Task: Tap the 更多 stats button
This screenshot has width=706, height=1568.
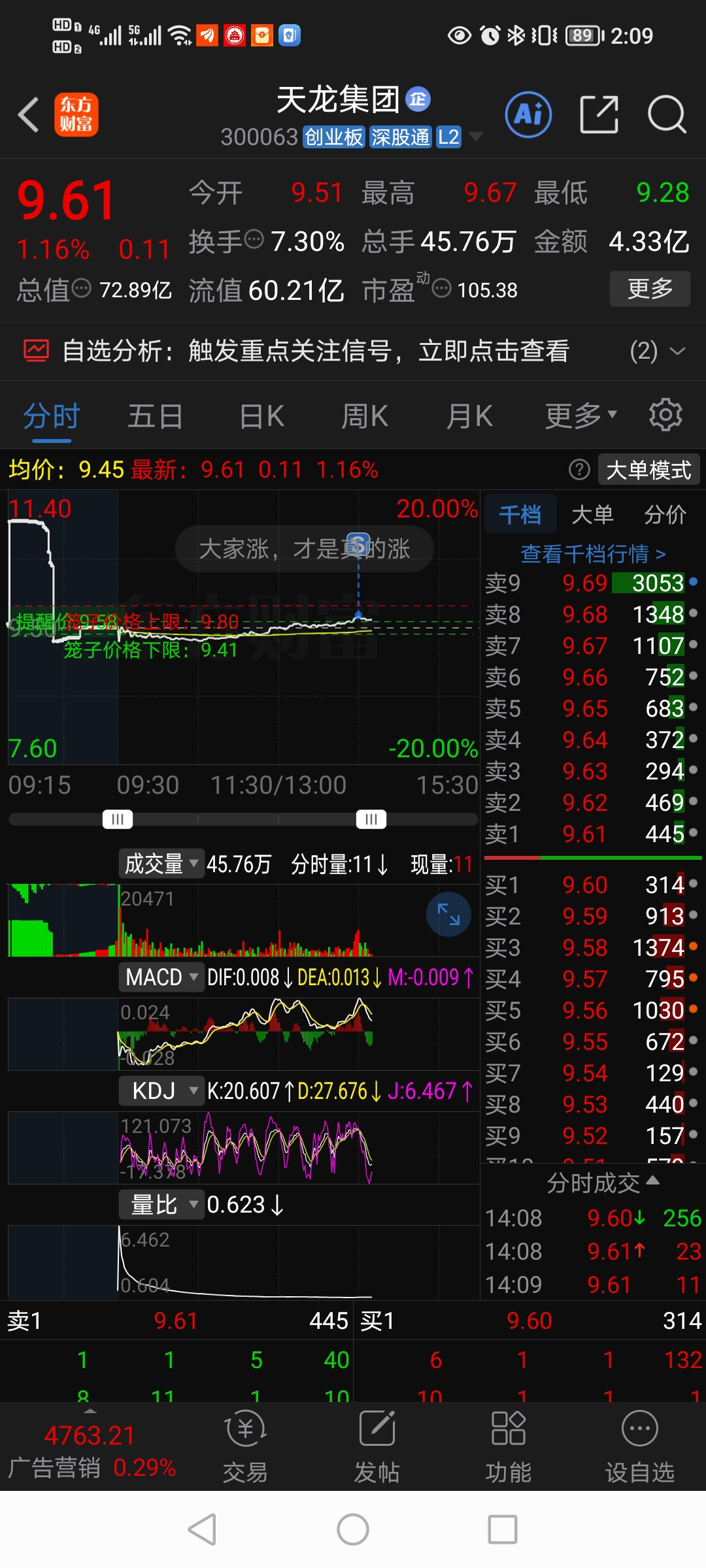Action: [x=650, y=288]
